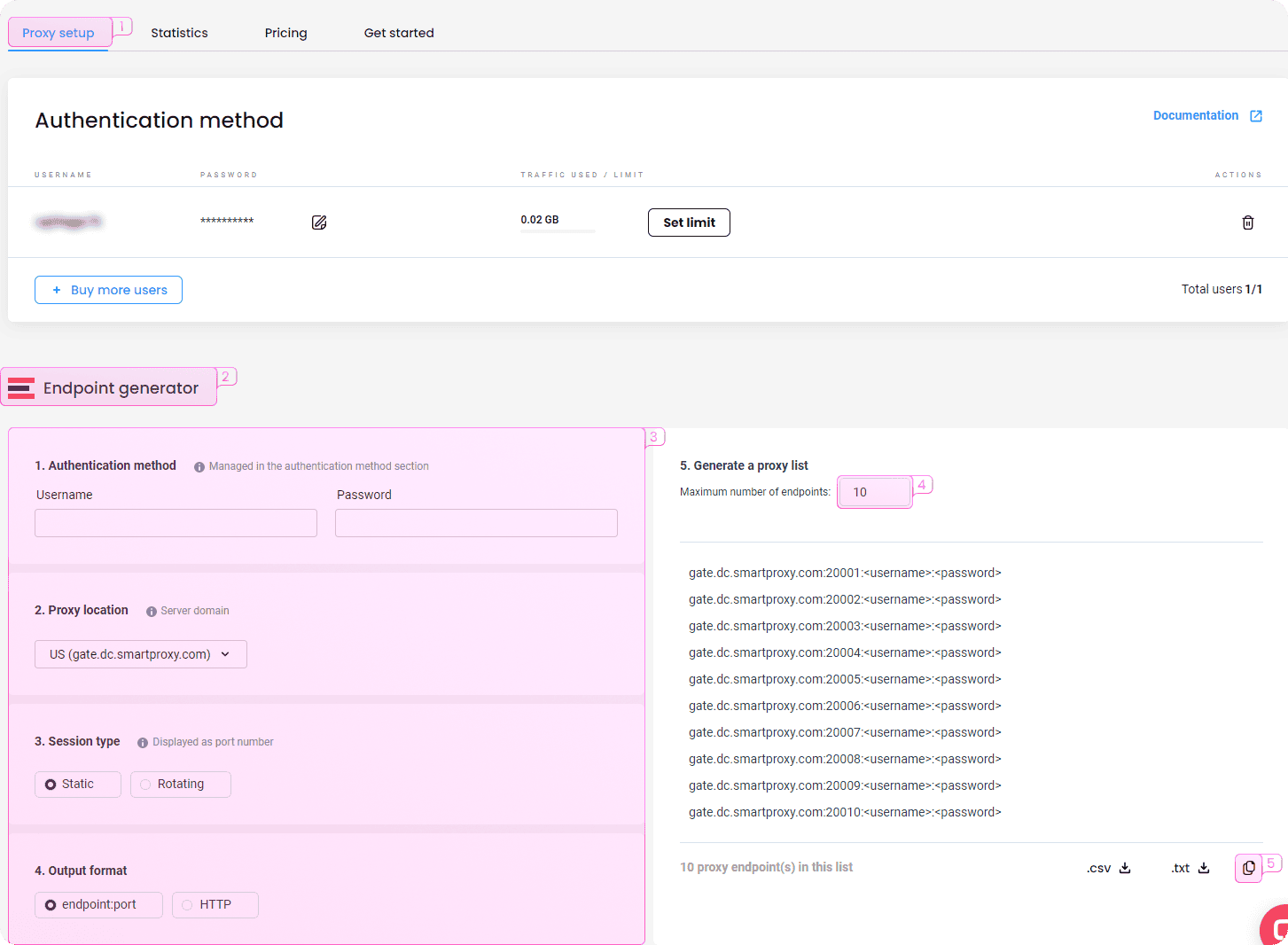Click the 10 proxy endpoint(s) in this list text

point(766,868)
